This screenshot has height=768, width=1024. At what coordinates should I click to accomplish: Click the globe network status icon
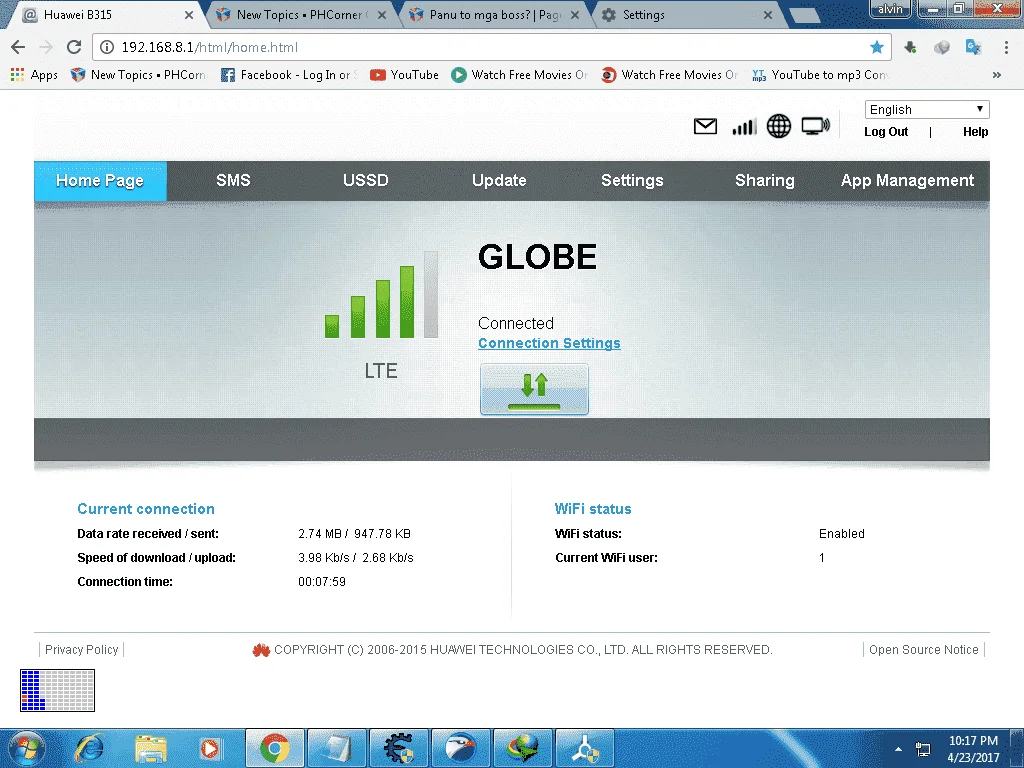point(778,126)
